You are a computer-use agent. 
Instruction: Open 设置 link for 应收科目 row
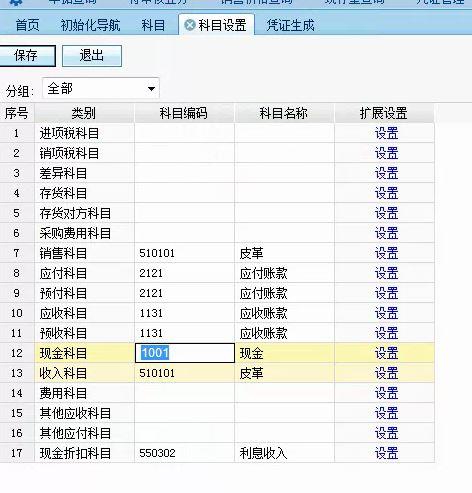(x=386, y=313)
